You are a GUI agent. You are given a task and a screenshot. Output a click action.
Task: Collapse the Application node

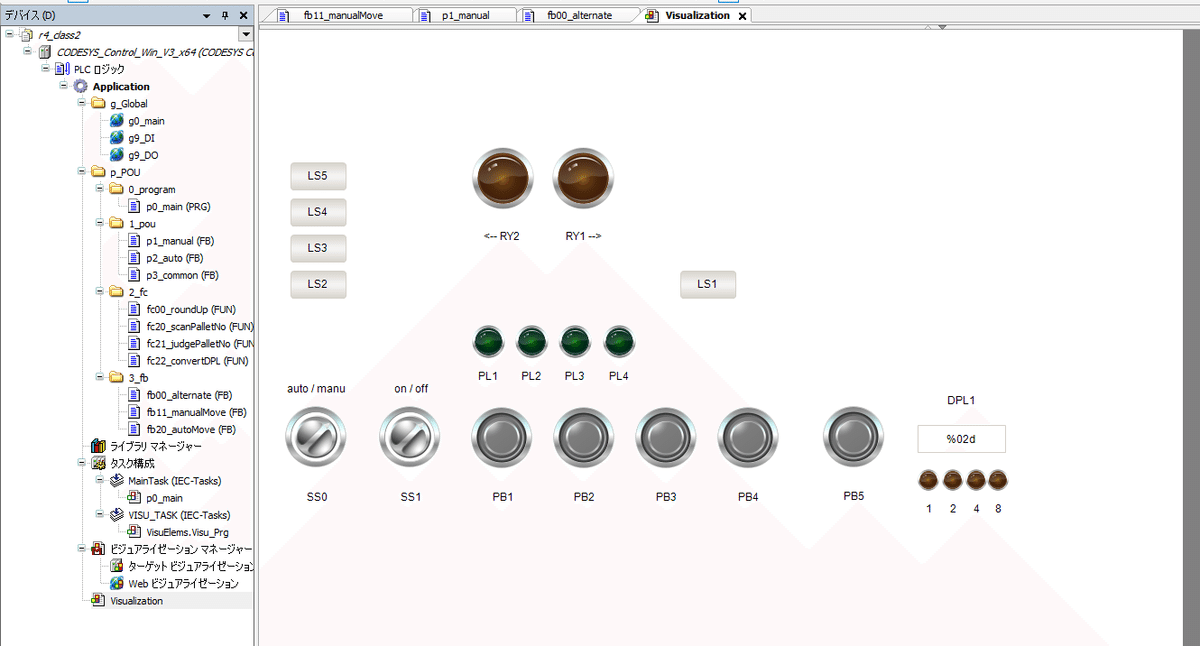click(64, 86)
